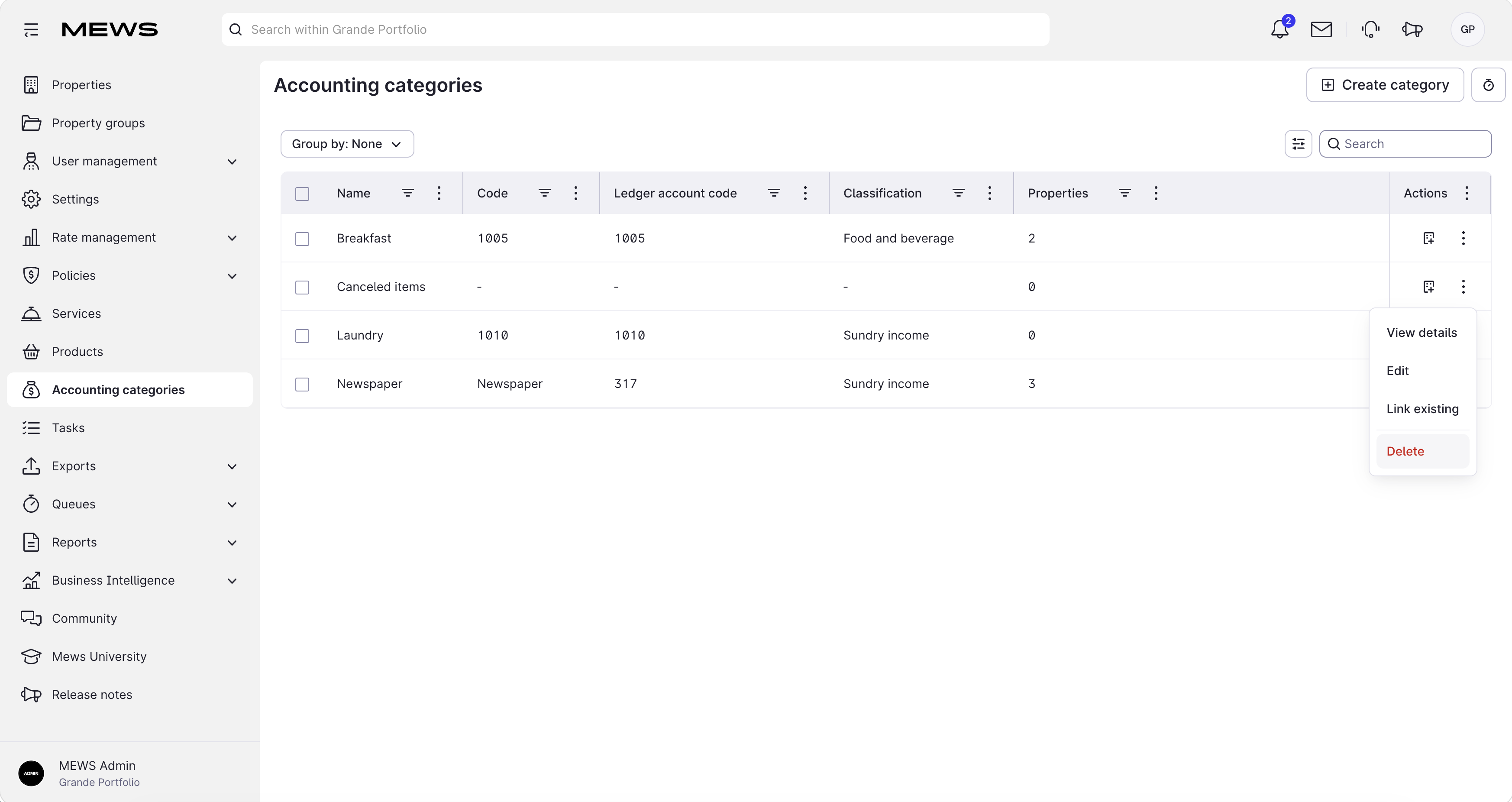
Task: Open Services in sidebar
Action: (x=130, y=314)
